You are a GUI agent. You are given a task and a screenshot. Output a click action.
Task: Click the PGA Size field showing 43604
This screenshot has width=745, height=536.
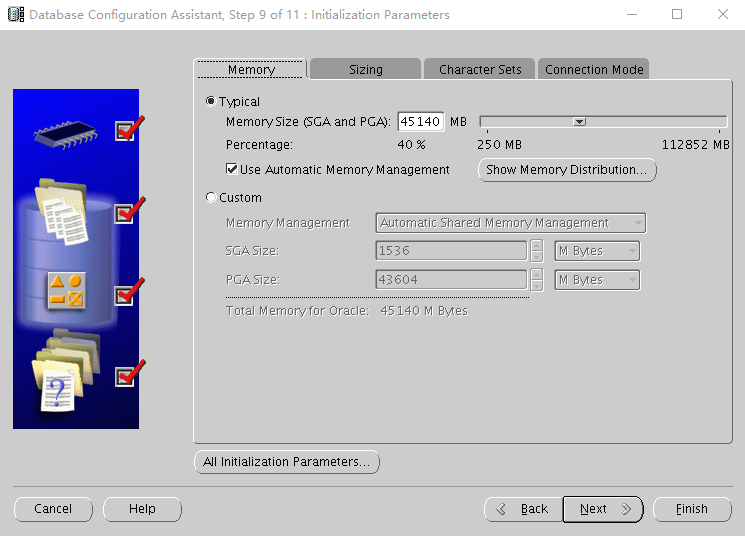pos(451,280)
